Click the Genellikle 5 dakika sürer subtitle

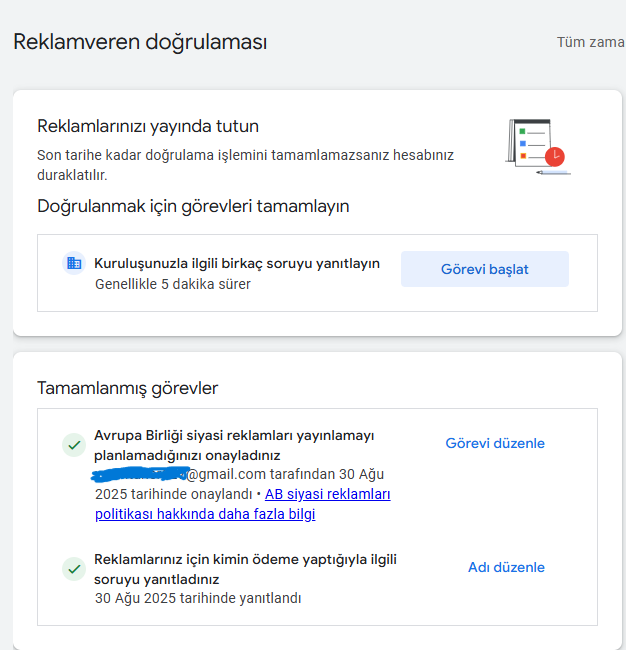click(x=173, y=284)
